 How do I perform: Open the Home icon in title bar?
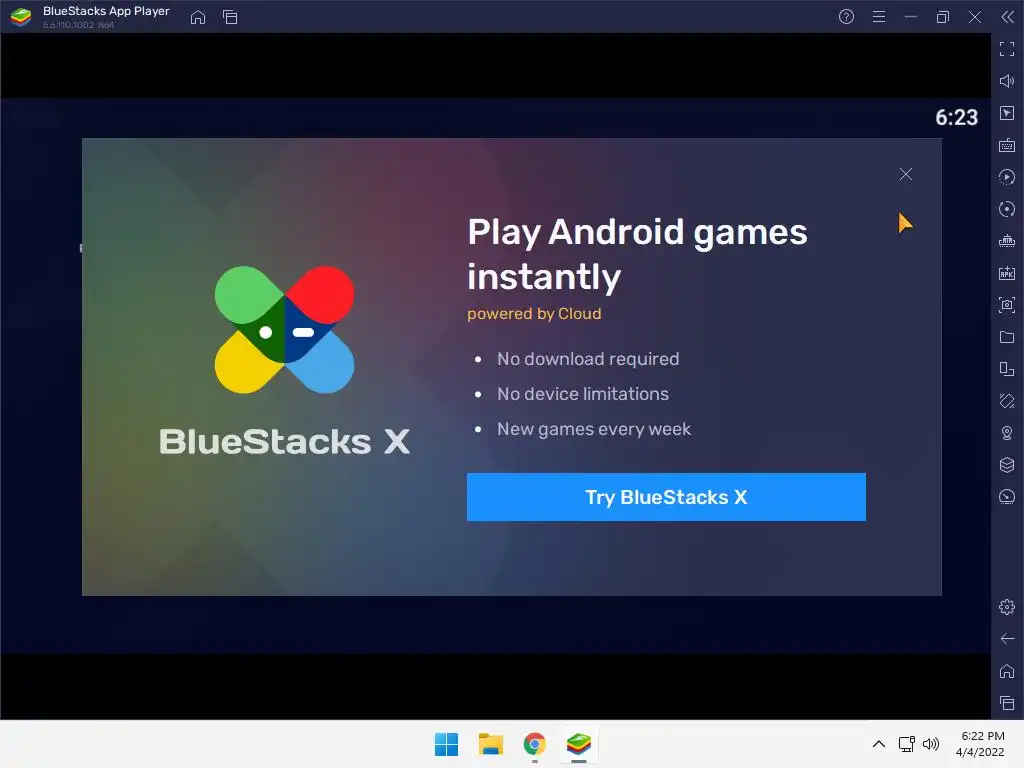pyautogui.click(x=198, y=17)
